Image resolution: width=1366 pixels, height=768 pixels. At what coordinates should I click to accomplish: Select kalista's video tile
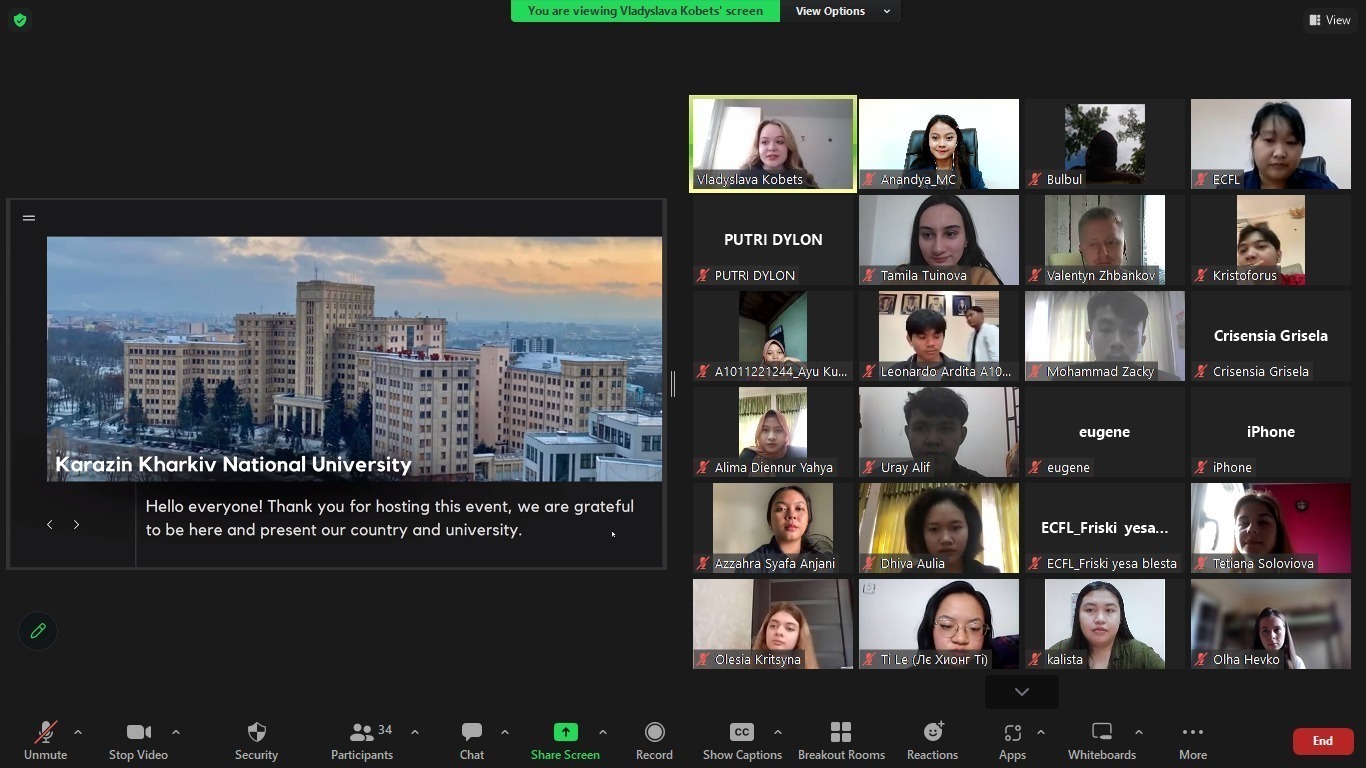tap(1105, 624)
